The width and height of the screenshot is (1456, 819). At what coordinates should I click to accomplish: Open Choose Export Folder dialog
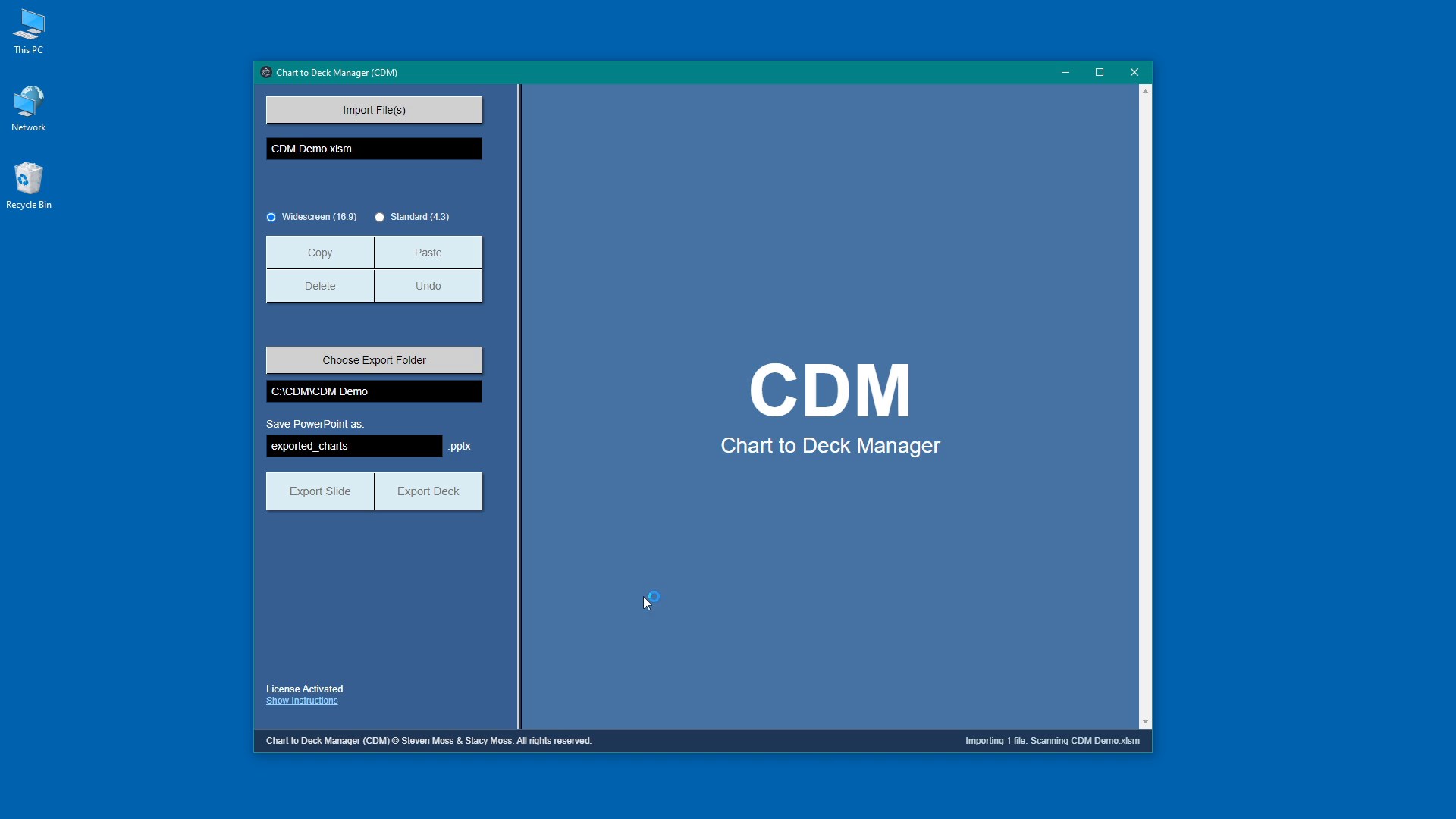[374, 360]
